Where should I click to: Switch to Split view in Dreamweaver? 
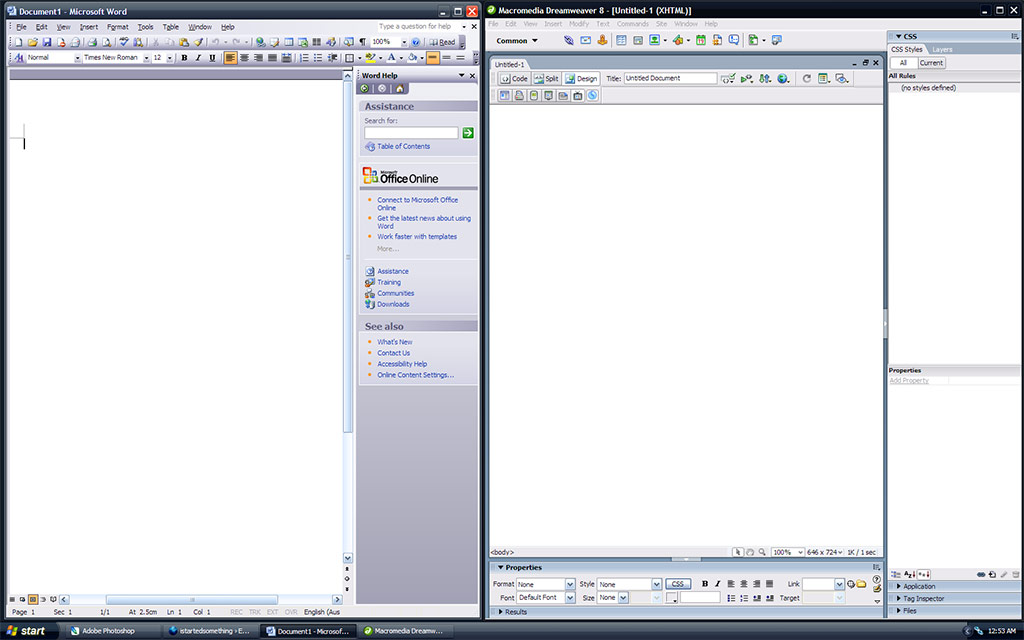pos(546,78)
